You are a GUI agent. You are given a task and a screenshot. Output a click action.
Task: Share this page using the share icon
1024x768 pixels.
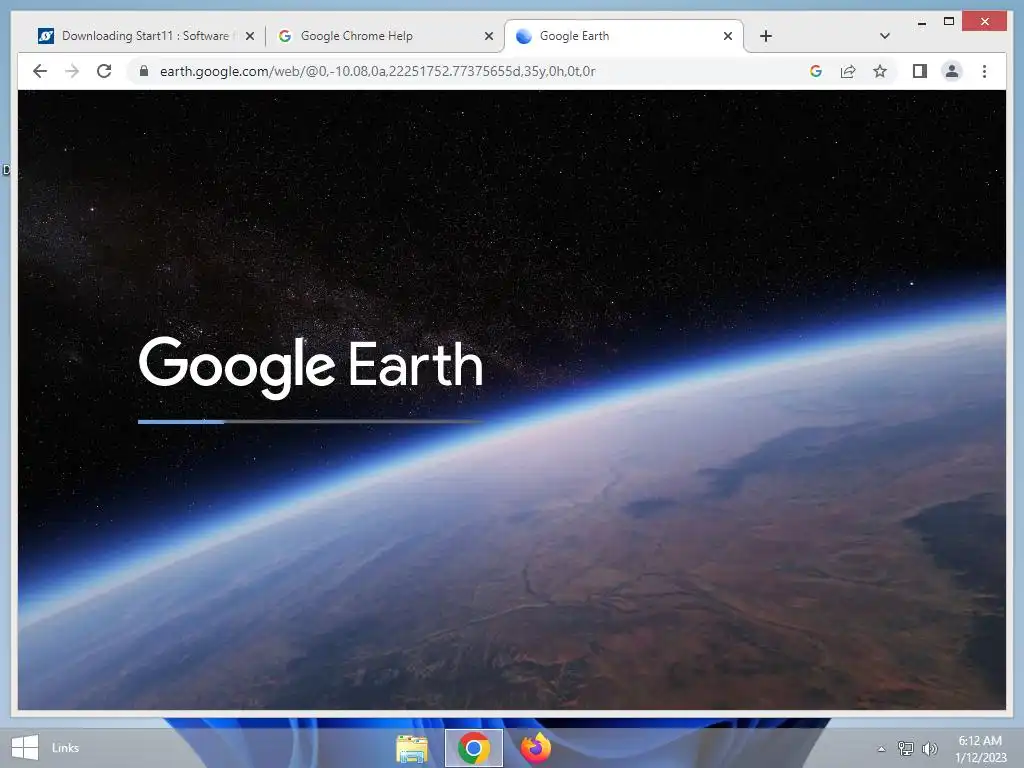848,71
